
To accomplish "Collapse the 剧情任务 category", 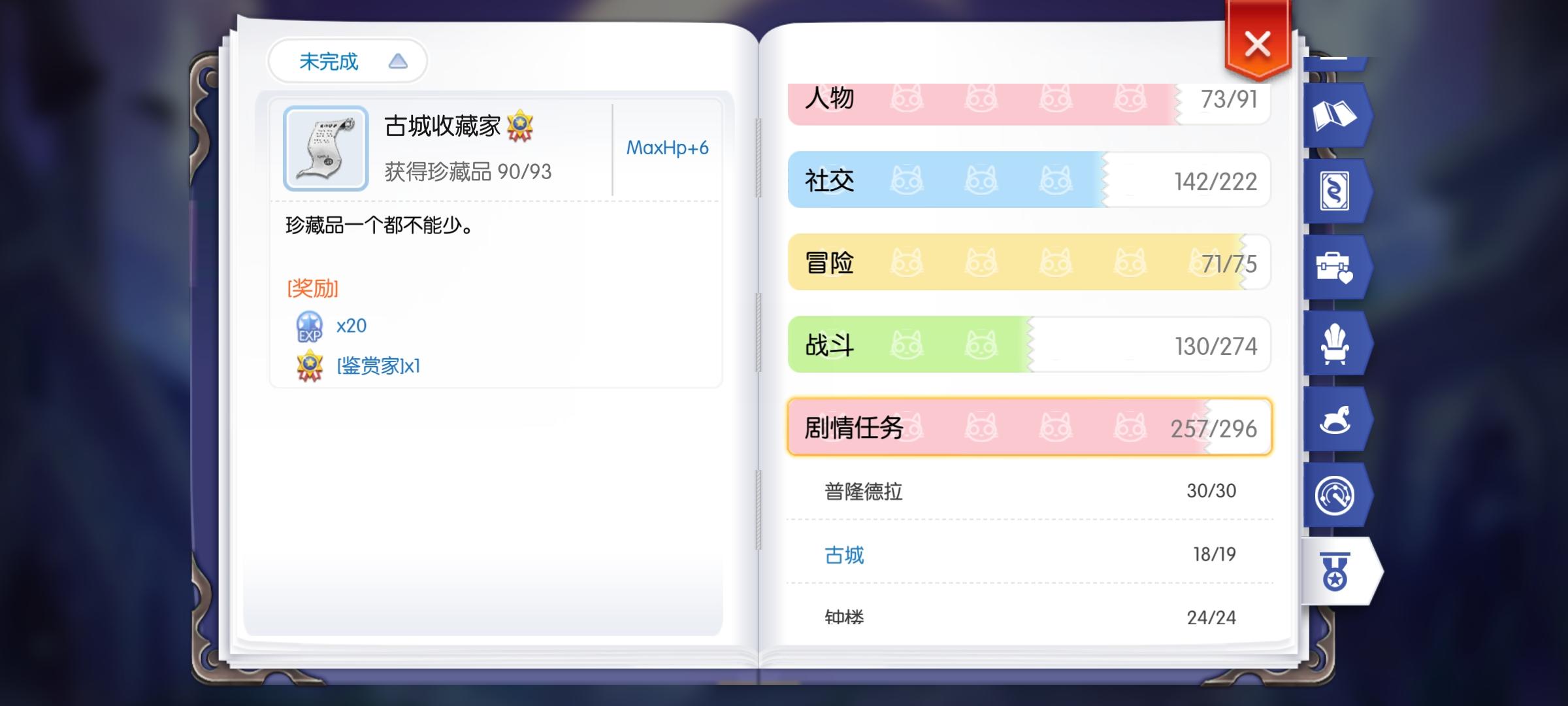I will [x=1029, y=428].
